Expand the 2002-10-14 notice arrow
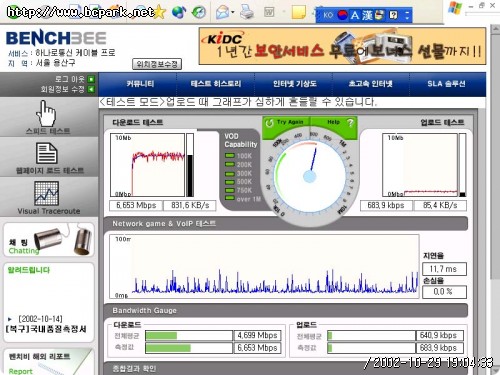Image resolution: width=500 pixels, height=375 pixels. (10, 319)
